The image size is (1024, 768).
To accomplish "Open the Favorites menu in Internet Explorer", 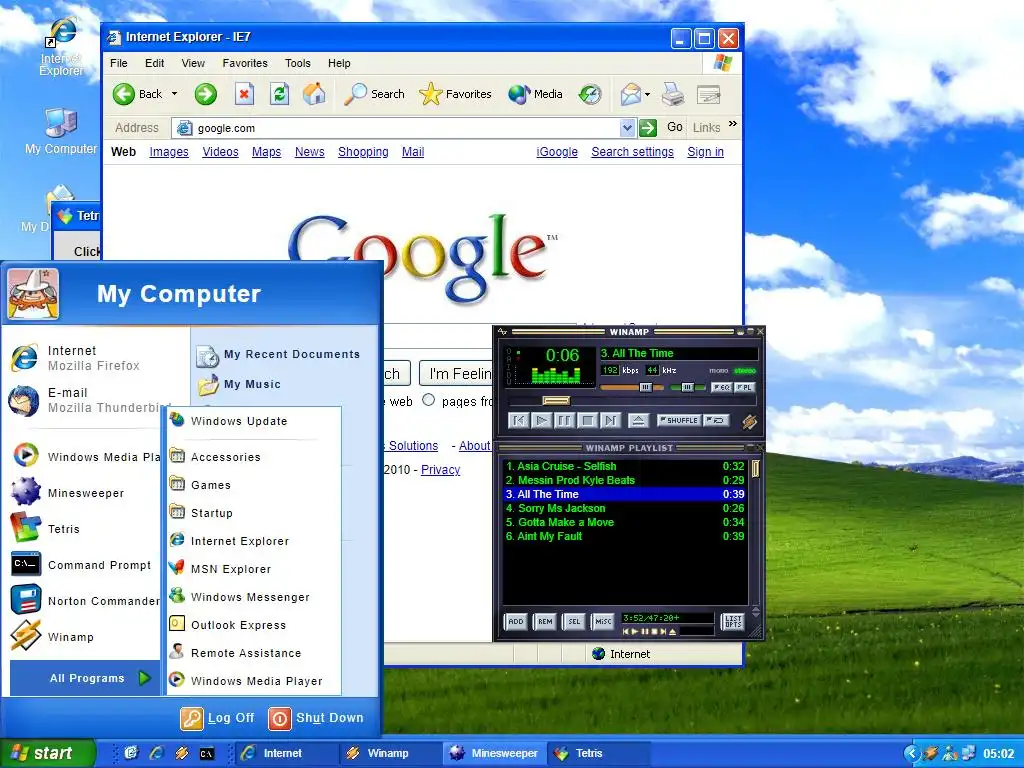I will point(245,63).
